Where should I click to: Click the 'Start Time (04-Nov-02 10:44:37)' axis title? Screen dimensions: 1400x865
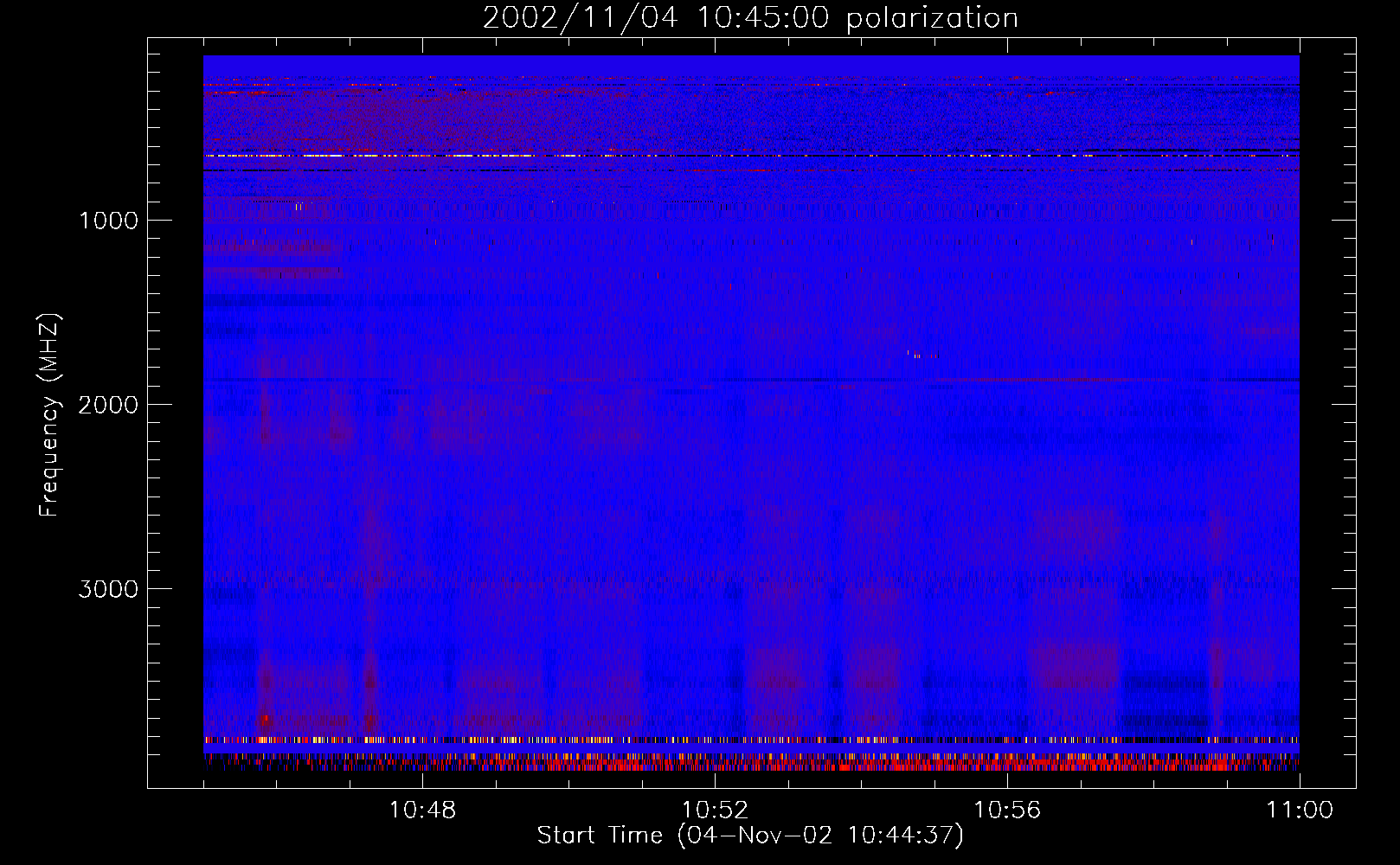pyautogui.click(x=750, y=836)
